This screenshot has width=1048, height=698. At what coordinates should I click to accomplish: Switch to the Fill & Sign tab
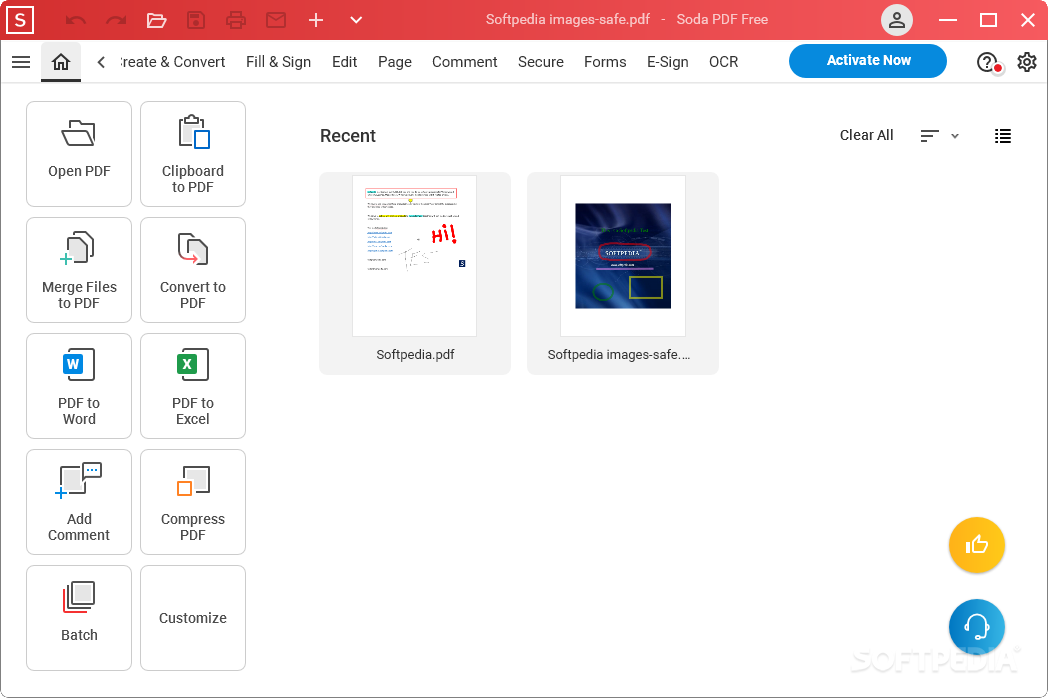(x=278, y=62)
